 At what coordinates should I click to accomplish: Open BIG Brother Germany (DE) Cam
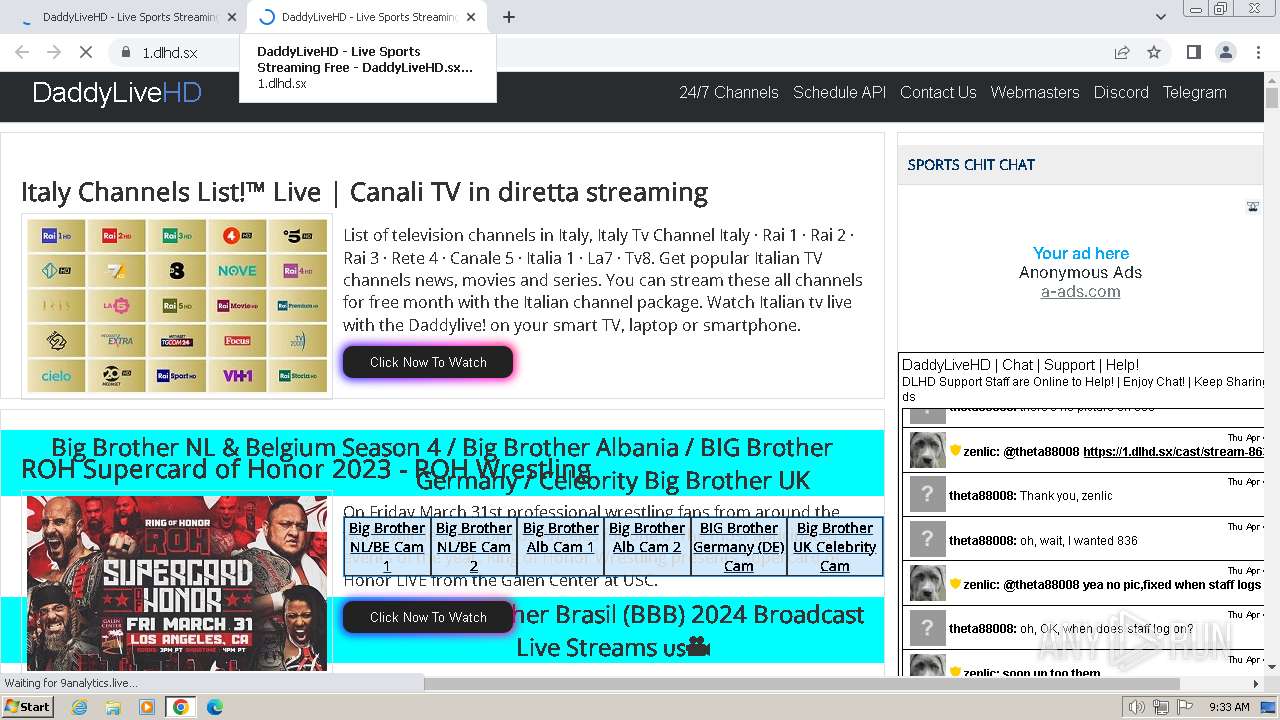pos(739,546)
